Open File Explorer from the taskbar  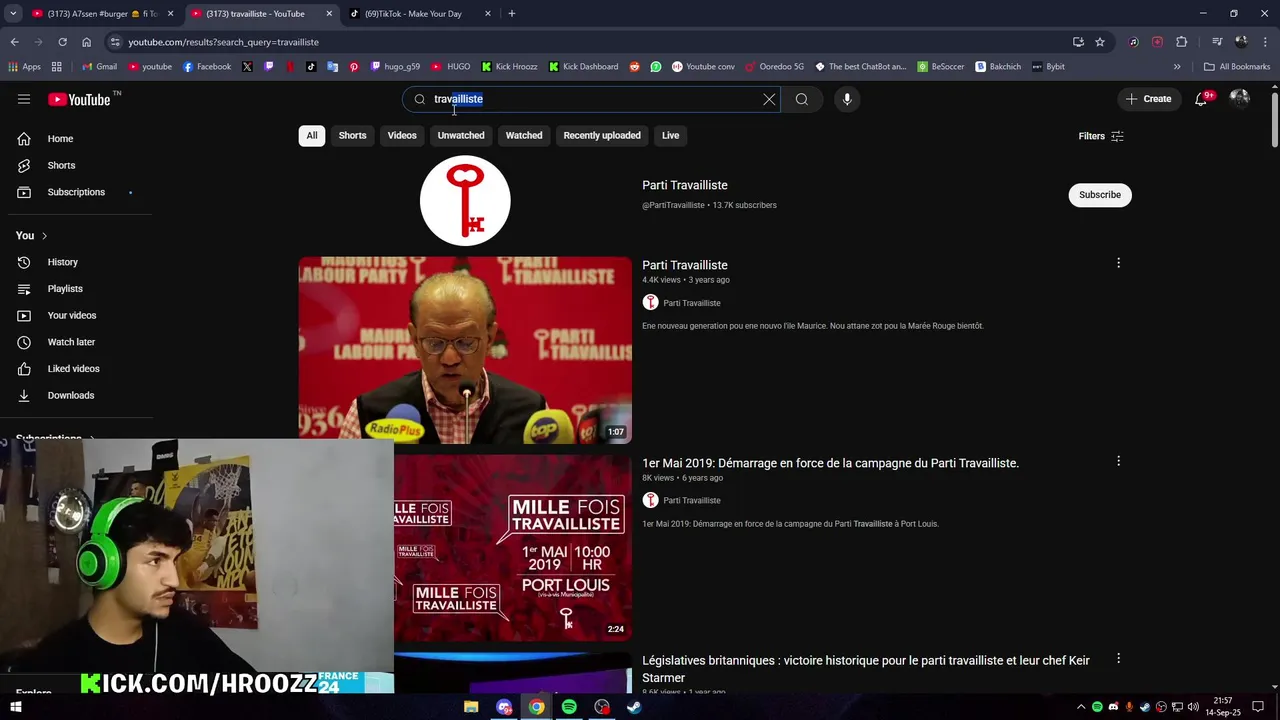471,707
